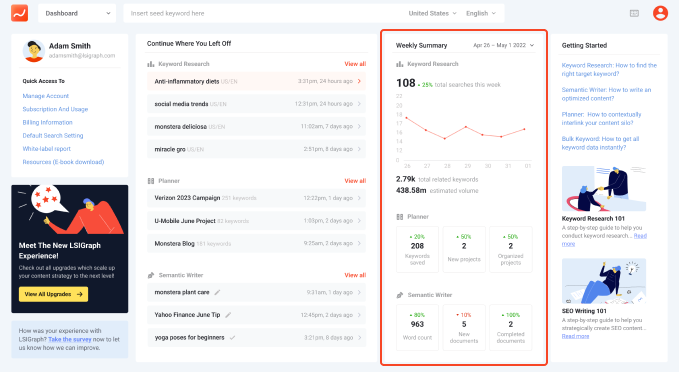Open U-Mobile June Project planner row
Screen dimensions: 679x372
[x=256, y=221]
